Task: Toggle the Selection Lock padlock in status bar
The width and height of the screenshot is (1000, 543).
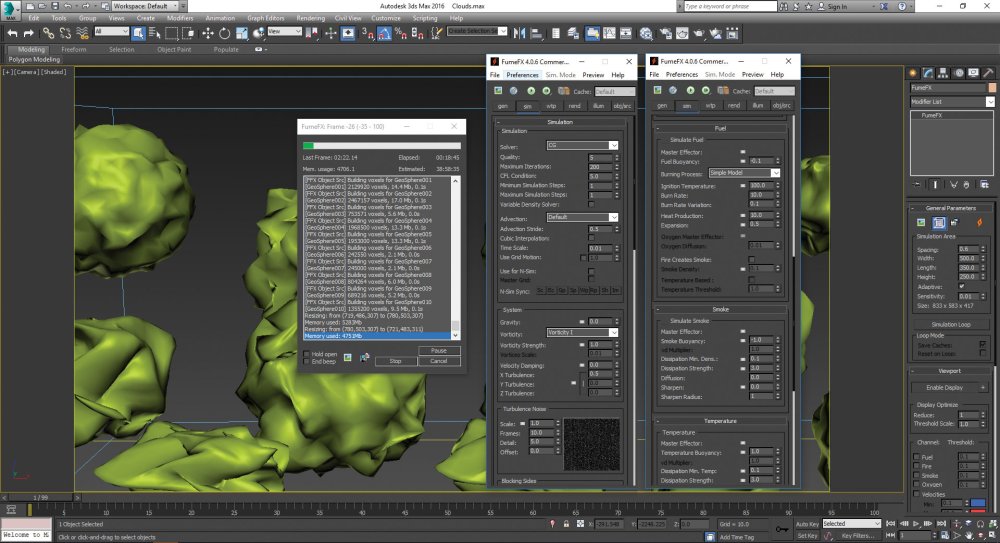Action: coord(566,524)
